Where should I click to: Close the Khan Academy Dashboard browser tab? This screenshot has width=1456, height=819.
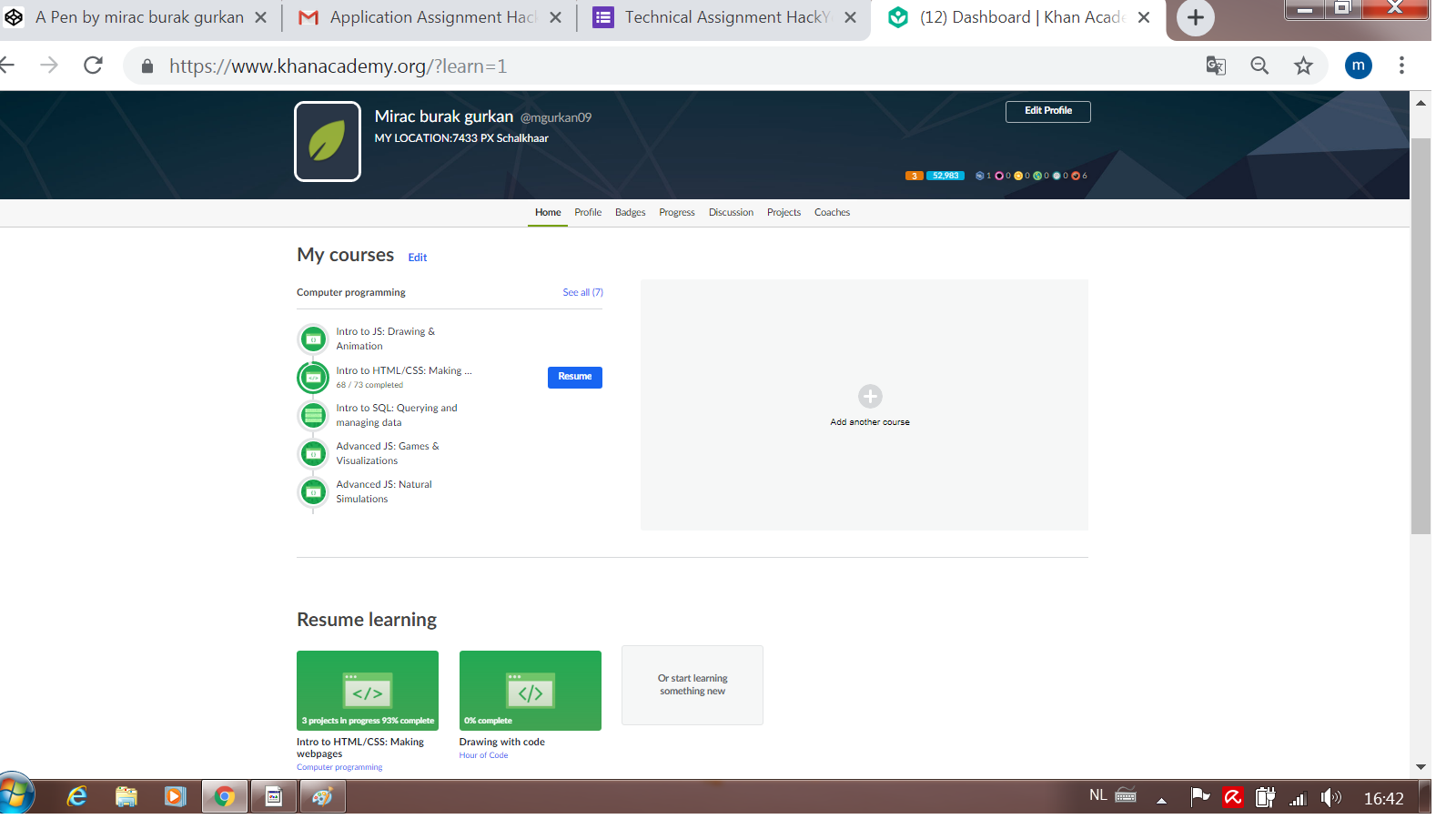point(1144,17)
